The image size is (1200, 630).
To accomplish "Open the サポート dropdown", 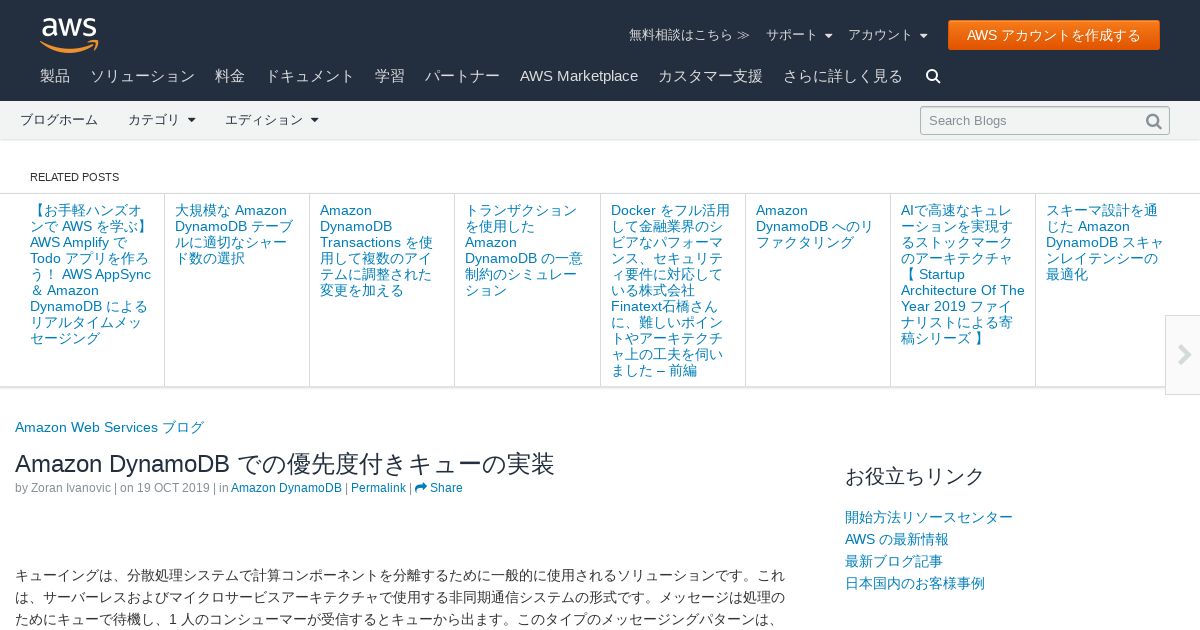I will (799, 35).
